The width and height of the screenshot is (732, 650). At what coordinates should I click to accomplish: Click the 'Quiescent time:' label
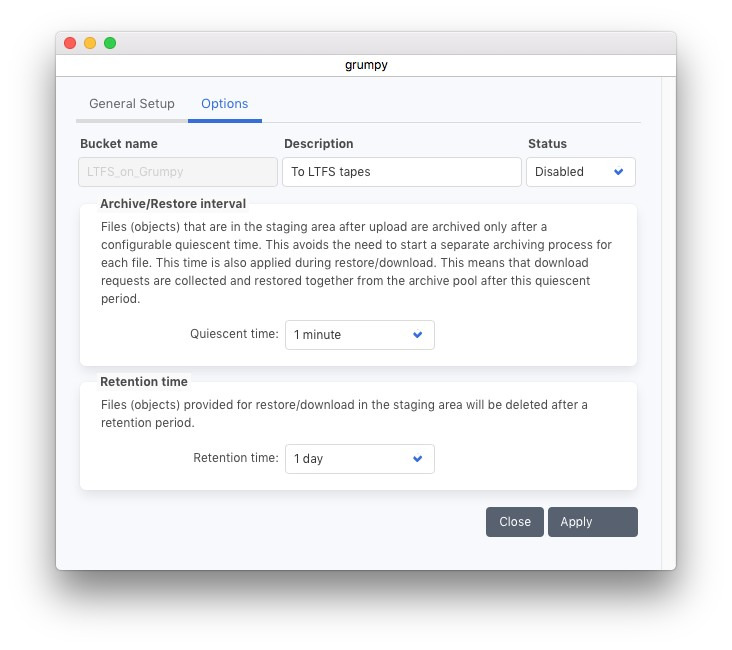234,334
